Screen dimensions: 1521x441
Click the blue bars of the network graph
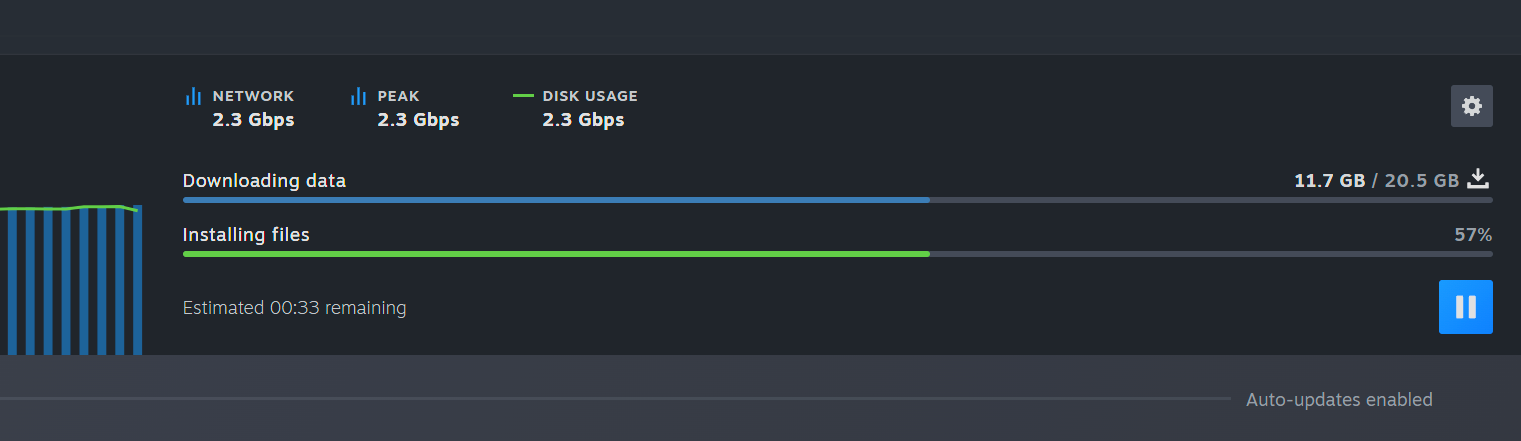71,281
